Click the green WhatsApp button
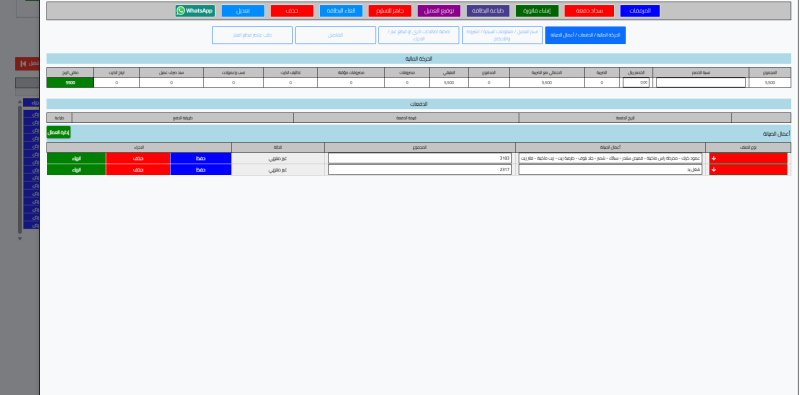Viewport: 800px width, 395px height. pos(195,11)
